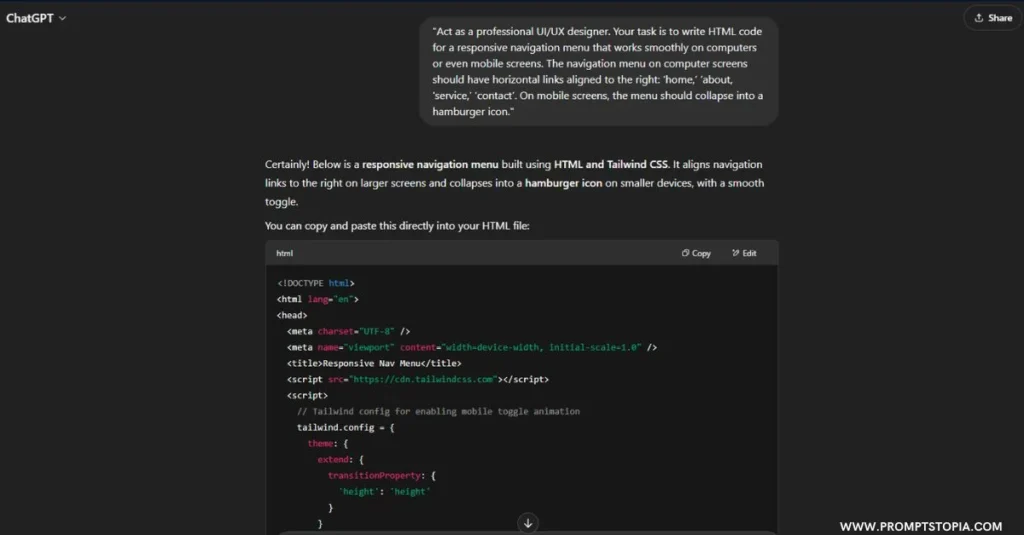Open the ChatGPT model selector dropdown
1024x535 pixels.
36,18
